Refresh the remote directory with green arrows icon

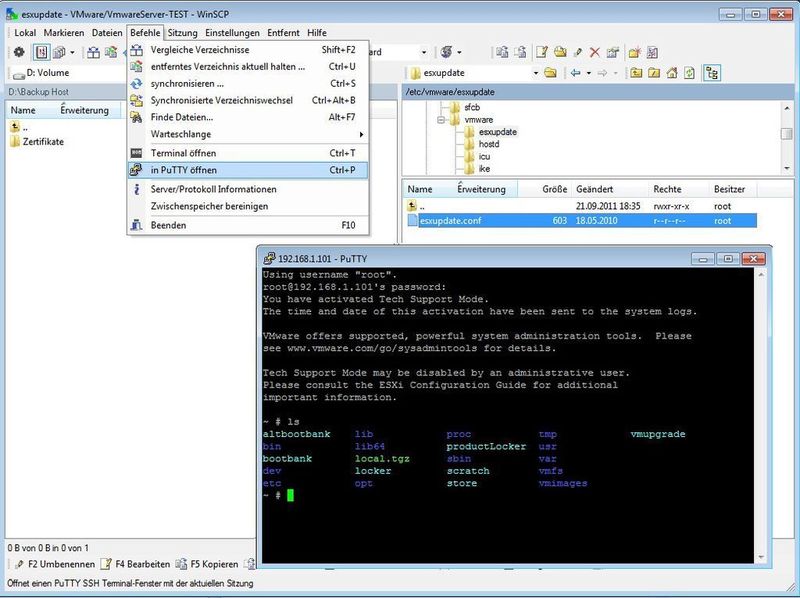[x=689, y=73]
